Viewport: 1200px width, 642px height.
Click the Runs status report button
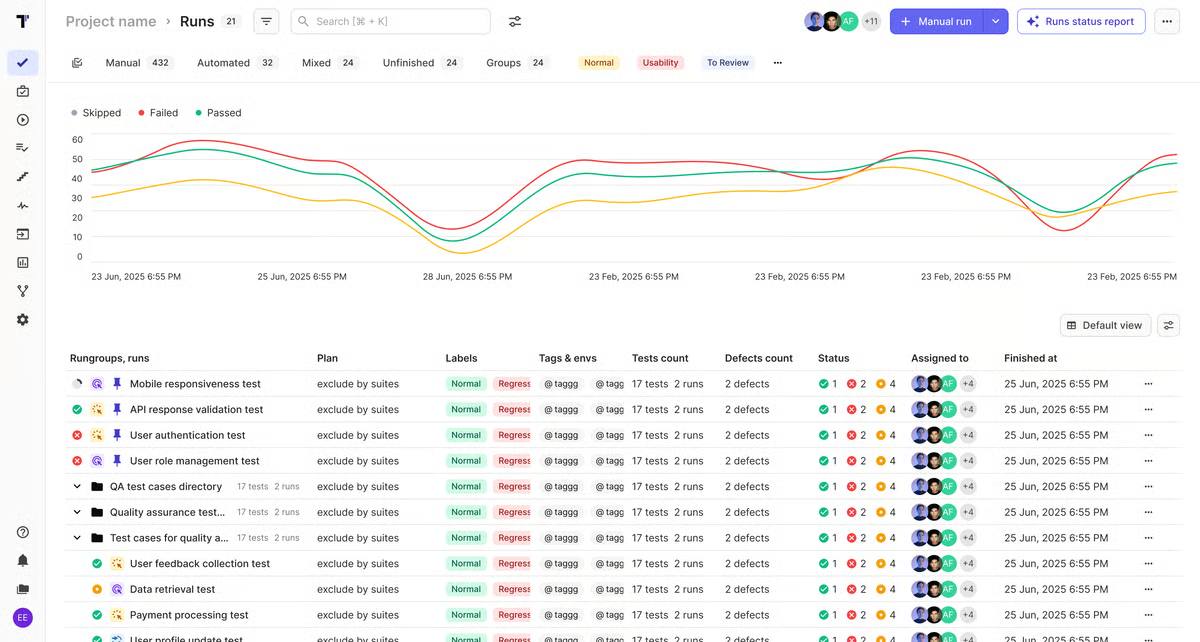tap(1081, 20)
